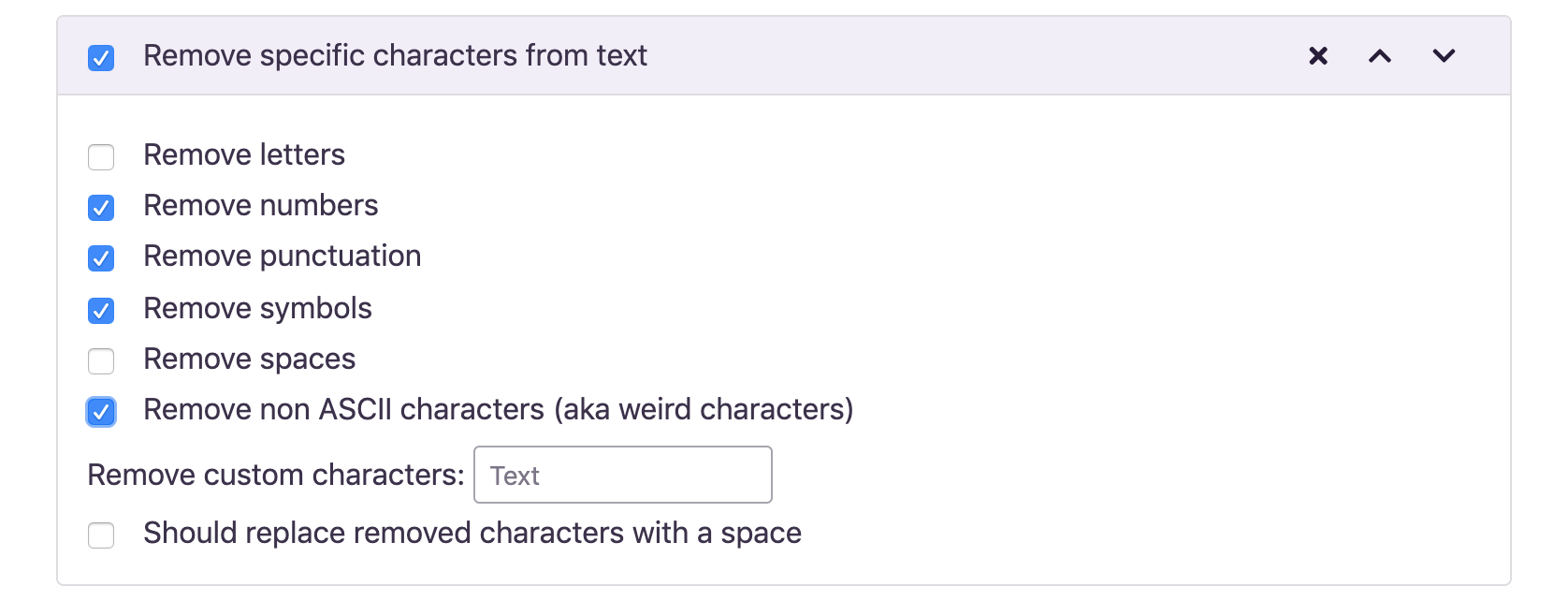Move step up with the up chevron
Image resolution: width=1568 pixels, height=601 pixels.
pyautogui.click(x=1380, y=56)
